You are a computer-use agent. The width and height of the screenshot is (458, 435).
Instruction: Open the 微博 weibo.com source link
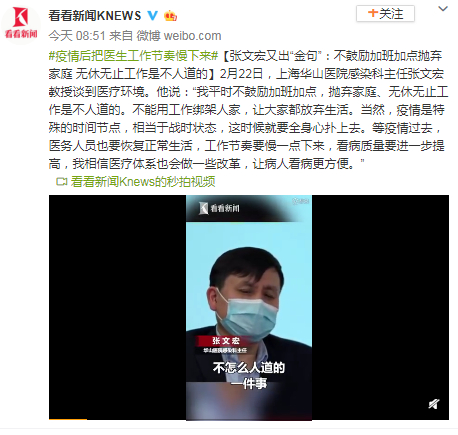click(179, 36)
